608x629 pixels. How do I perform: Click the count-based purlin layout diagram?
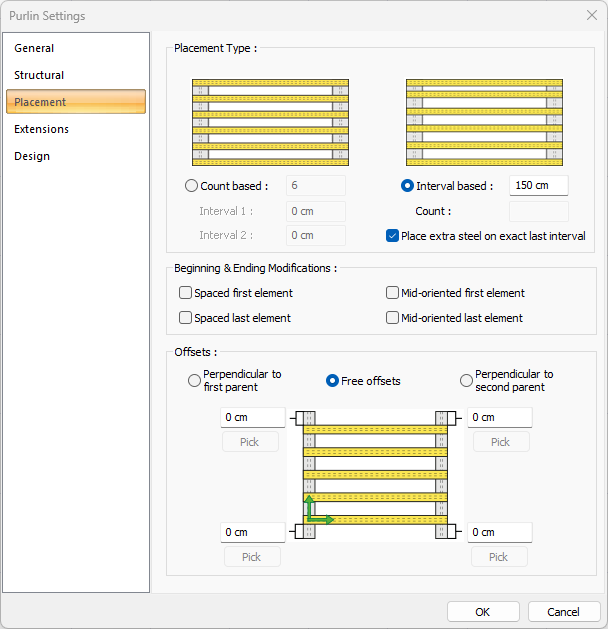pos(270,121)
